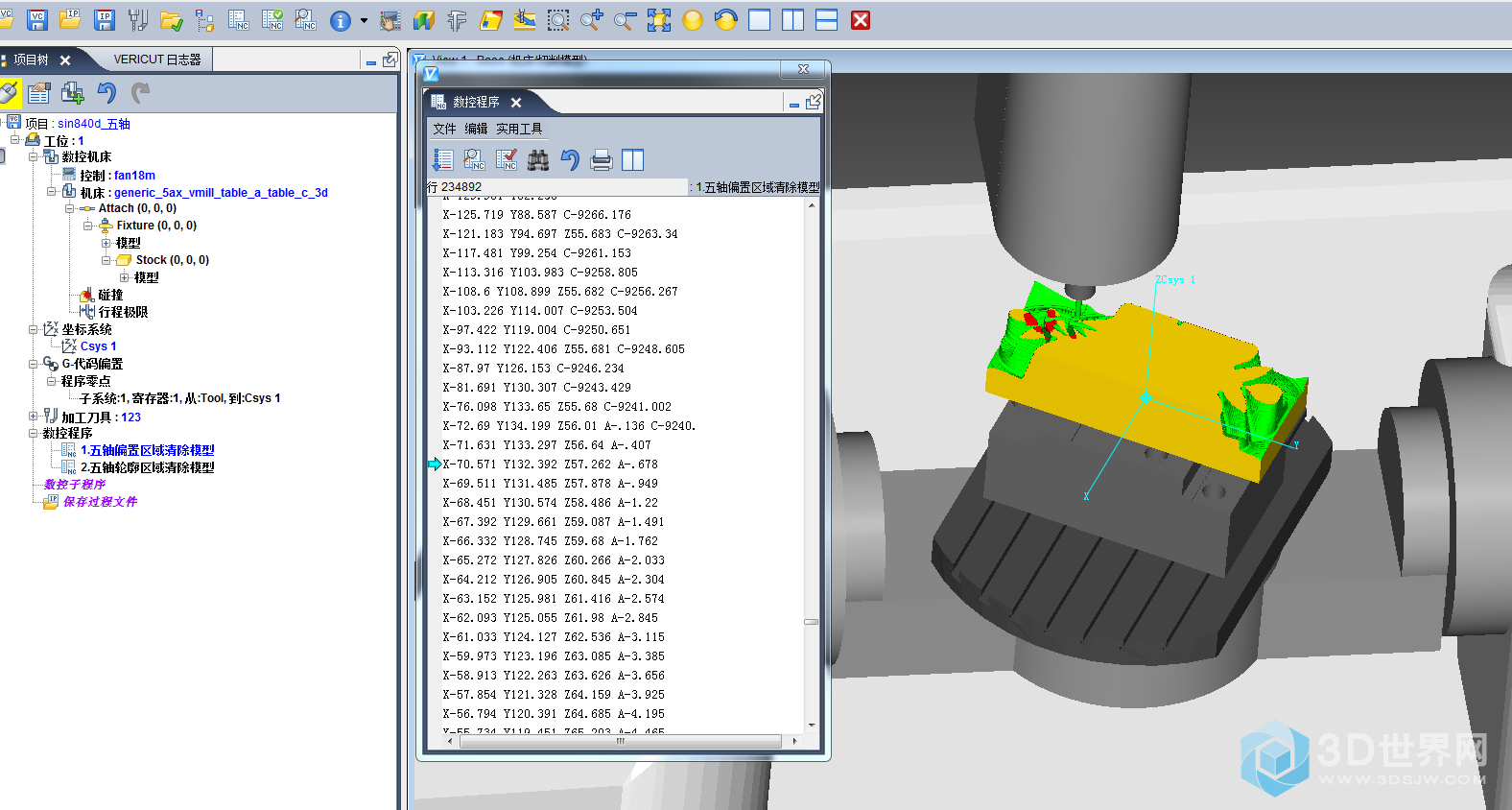Open the 编辑 menu
This screenshot has width=1512, height=810.
pyautogui.click(x=476, y=129)
